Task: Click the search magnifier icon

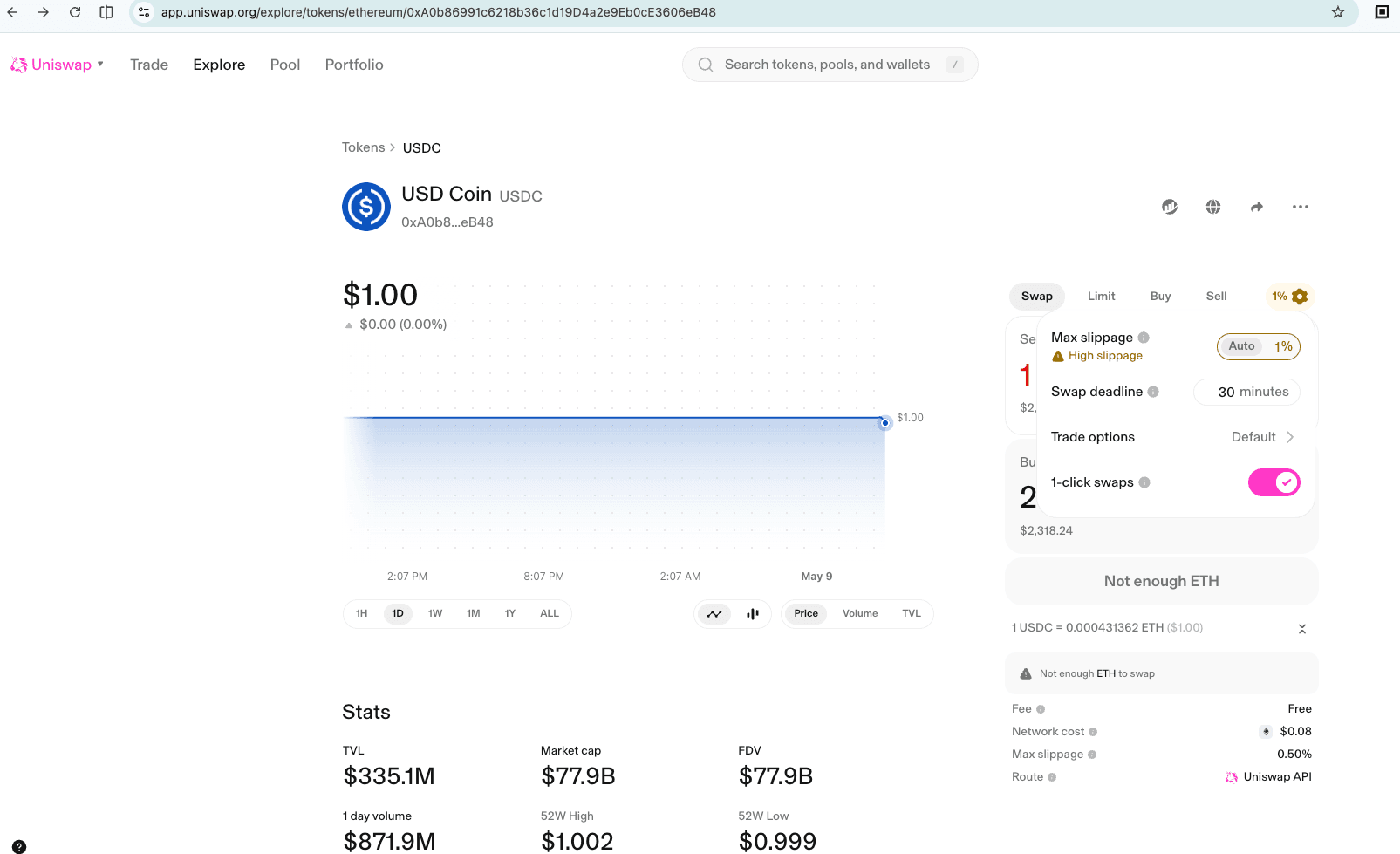Action: click(706, 65)
